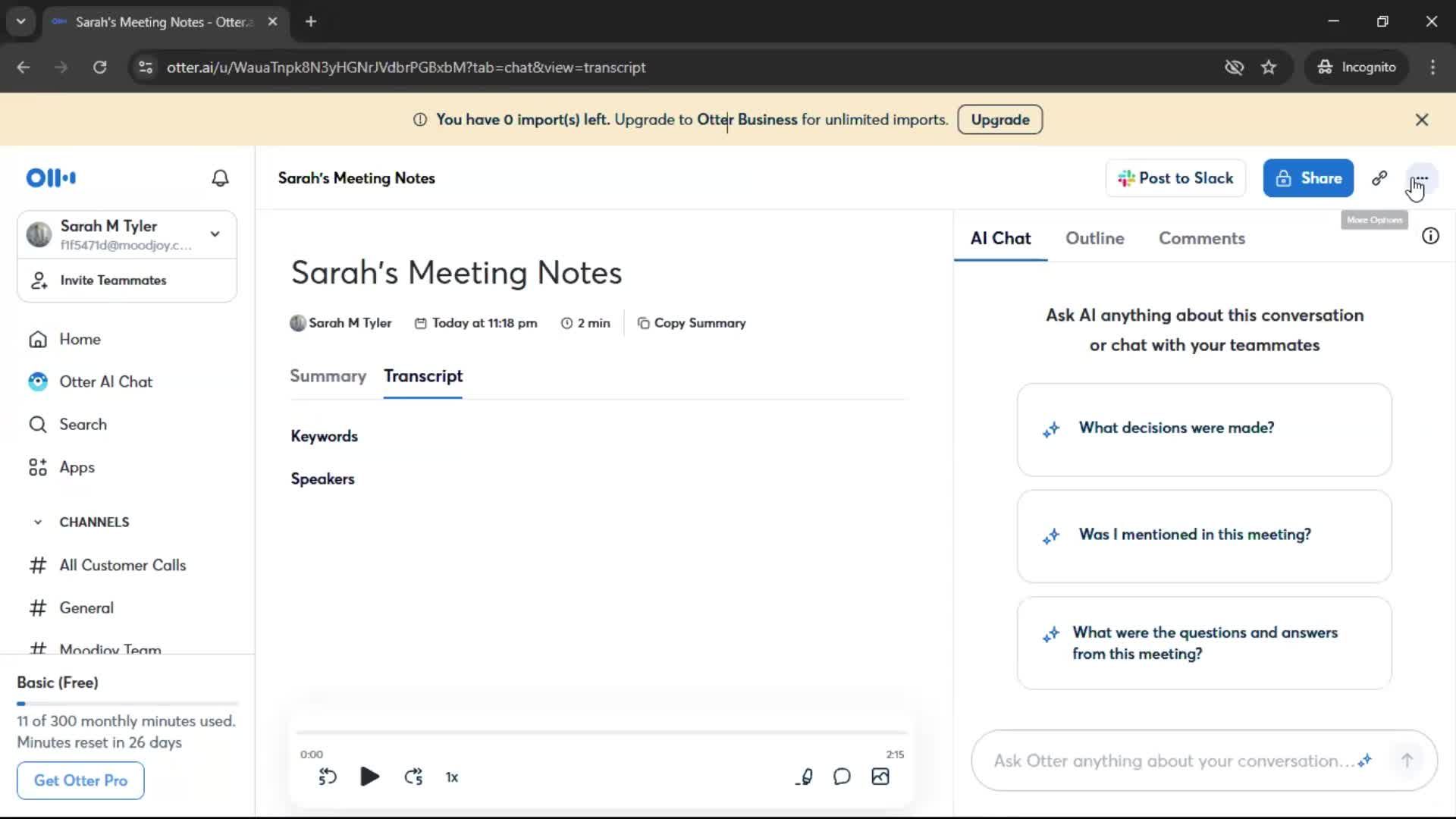Click the site information icon

tap(145, 67)
